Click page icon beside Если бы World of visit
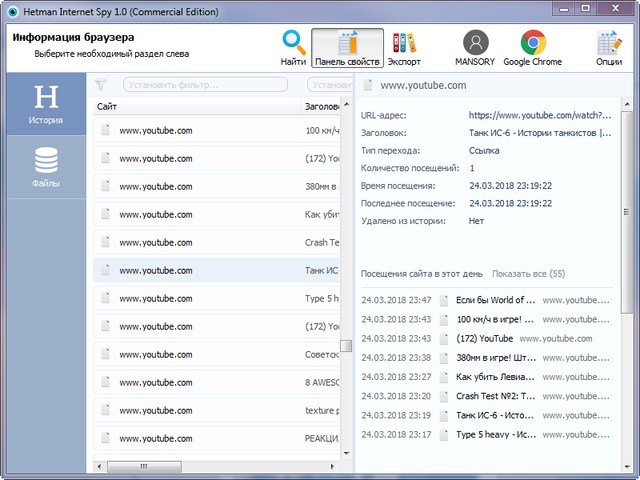 (x=444, y=300)
